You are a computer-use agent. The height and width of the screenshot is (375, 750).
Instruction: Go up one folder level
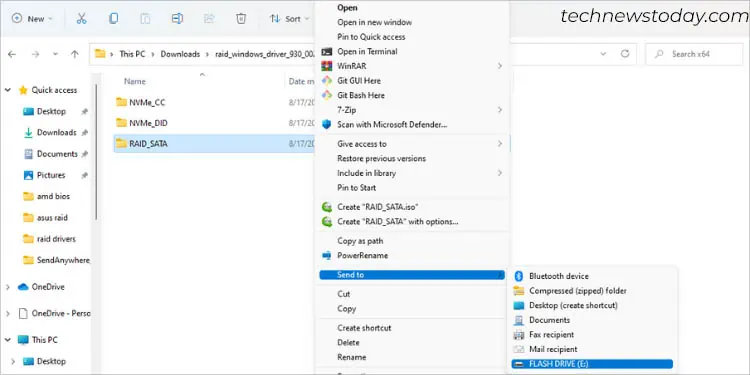(74, 54)
